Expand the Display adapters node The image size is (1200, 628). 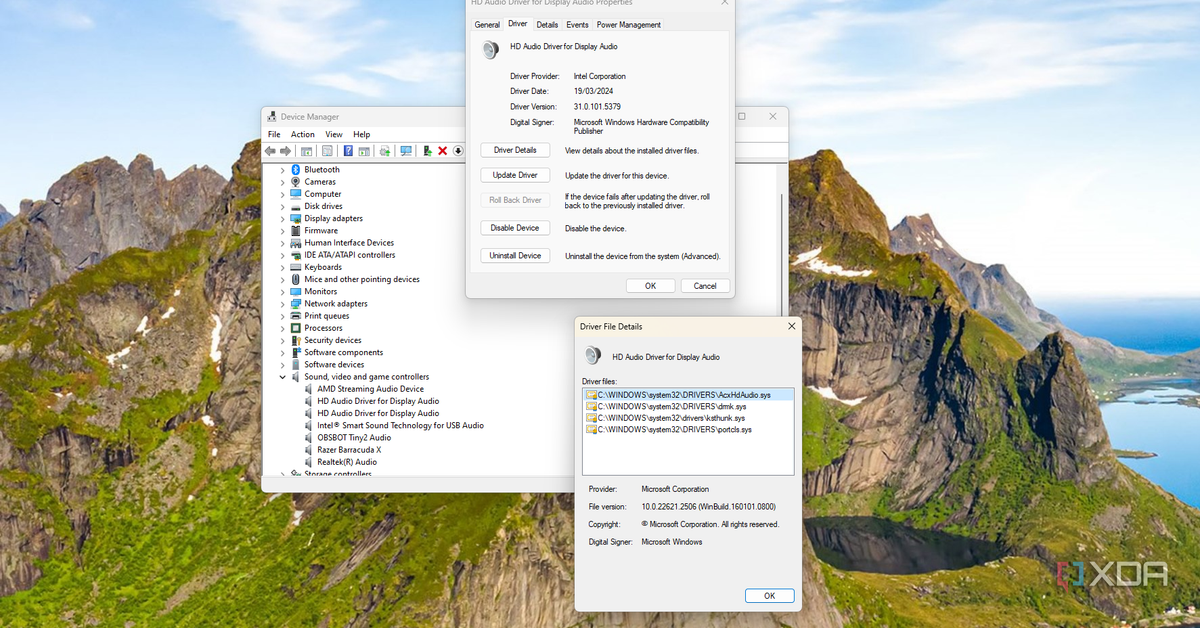point(283,219)
